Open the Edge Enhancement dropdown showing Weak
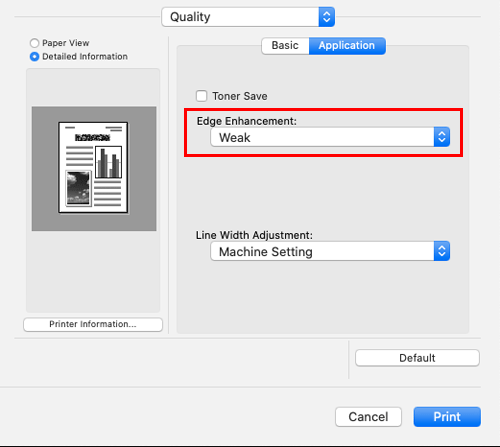The height and width of the screenshot is (447, 500). coord(330,137)
